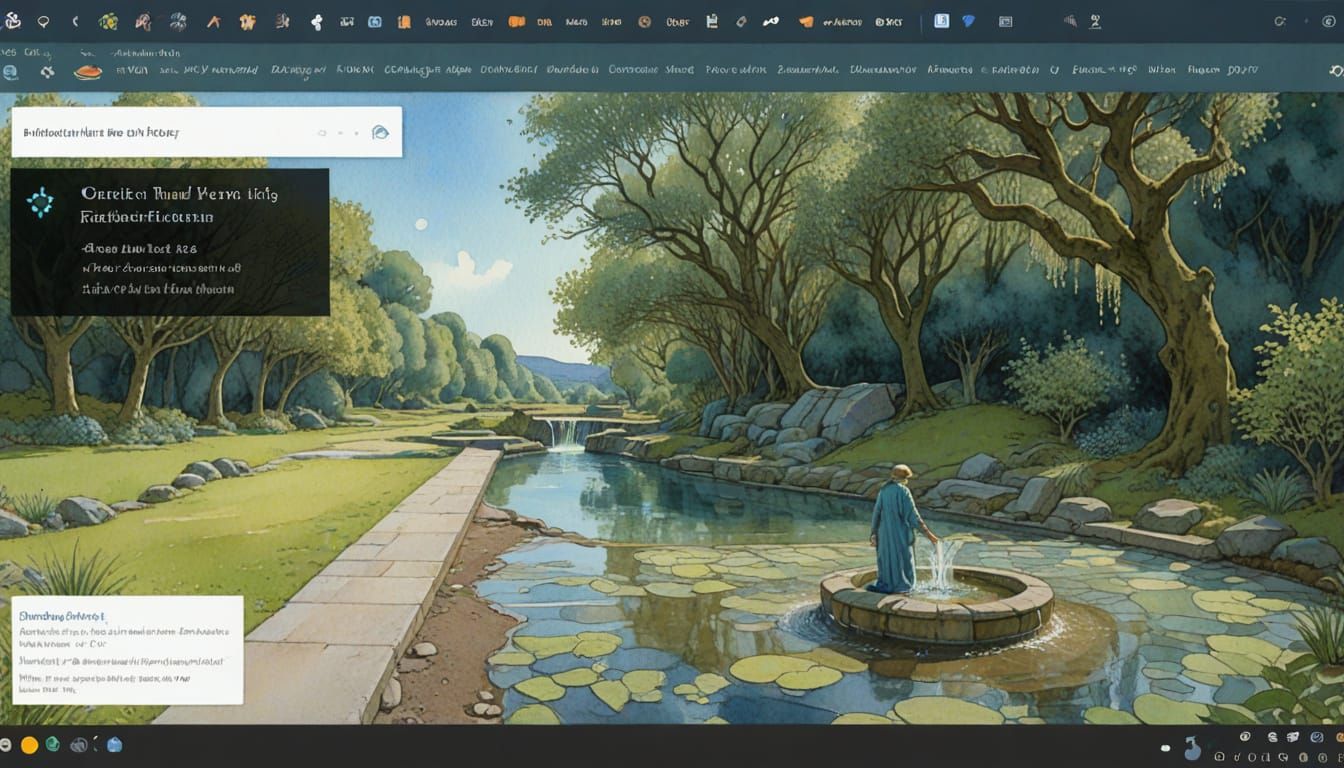This screenshot has height=768, width=1344.
Task: Open the blue square app icon in the toolbar
Action: coord(942,18)
